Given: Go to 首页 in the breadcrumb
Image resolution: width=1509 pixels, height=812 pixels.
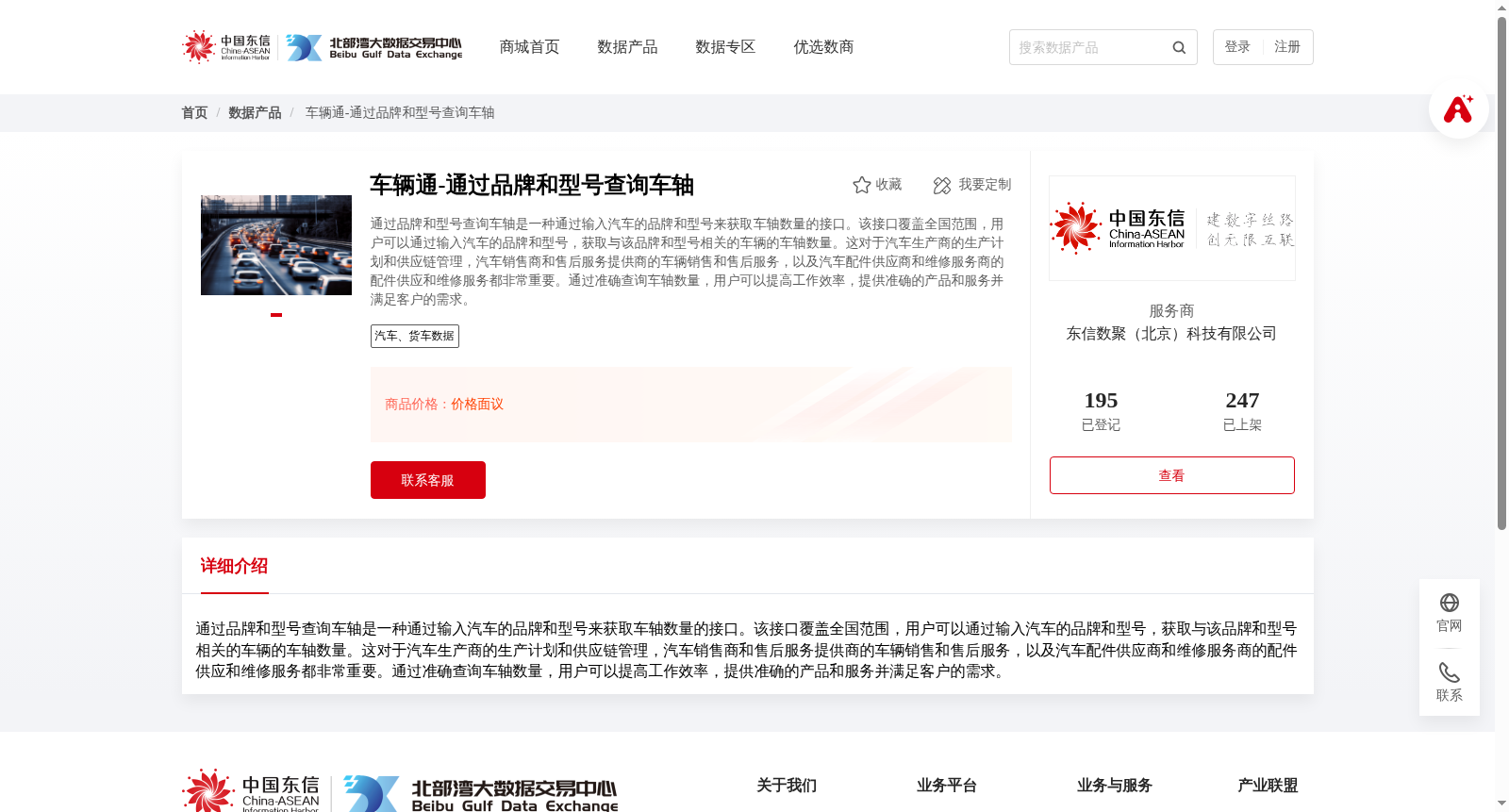Looking at the screenshot, I should click(x=194, y=112).
